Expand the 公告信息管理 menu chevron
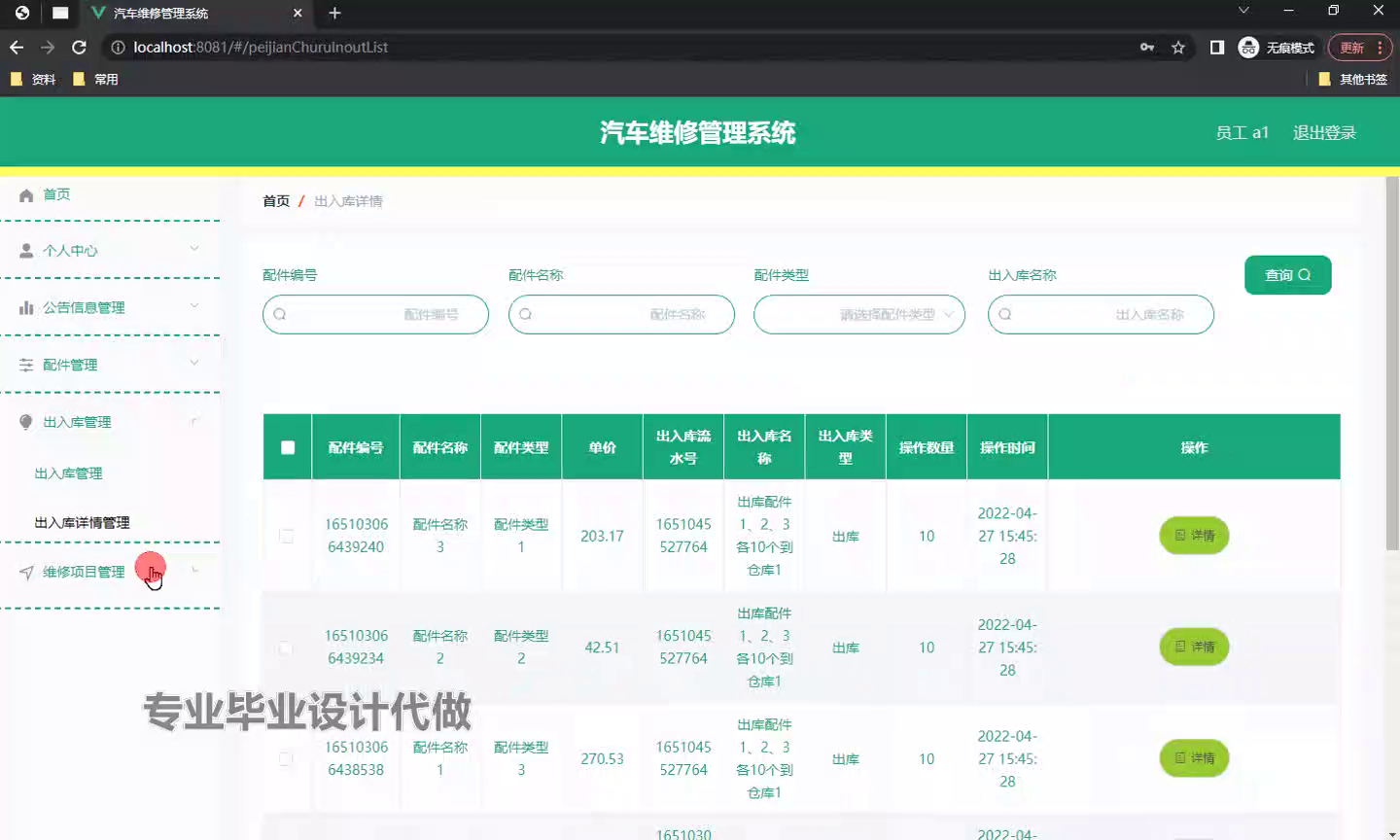Image resolution: width=1400 pixels, height=840 pixels. 194,305
